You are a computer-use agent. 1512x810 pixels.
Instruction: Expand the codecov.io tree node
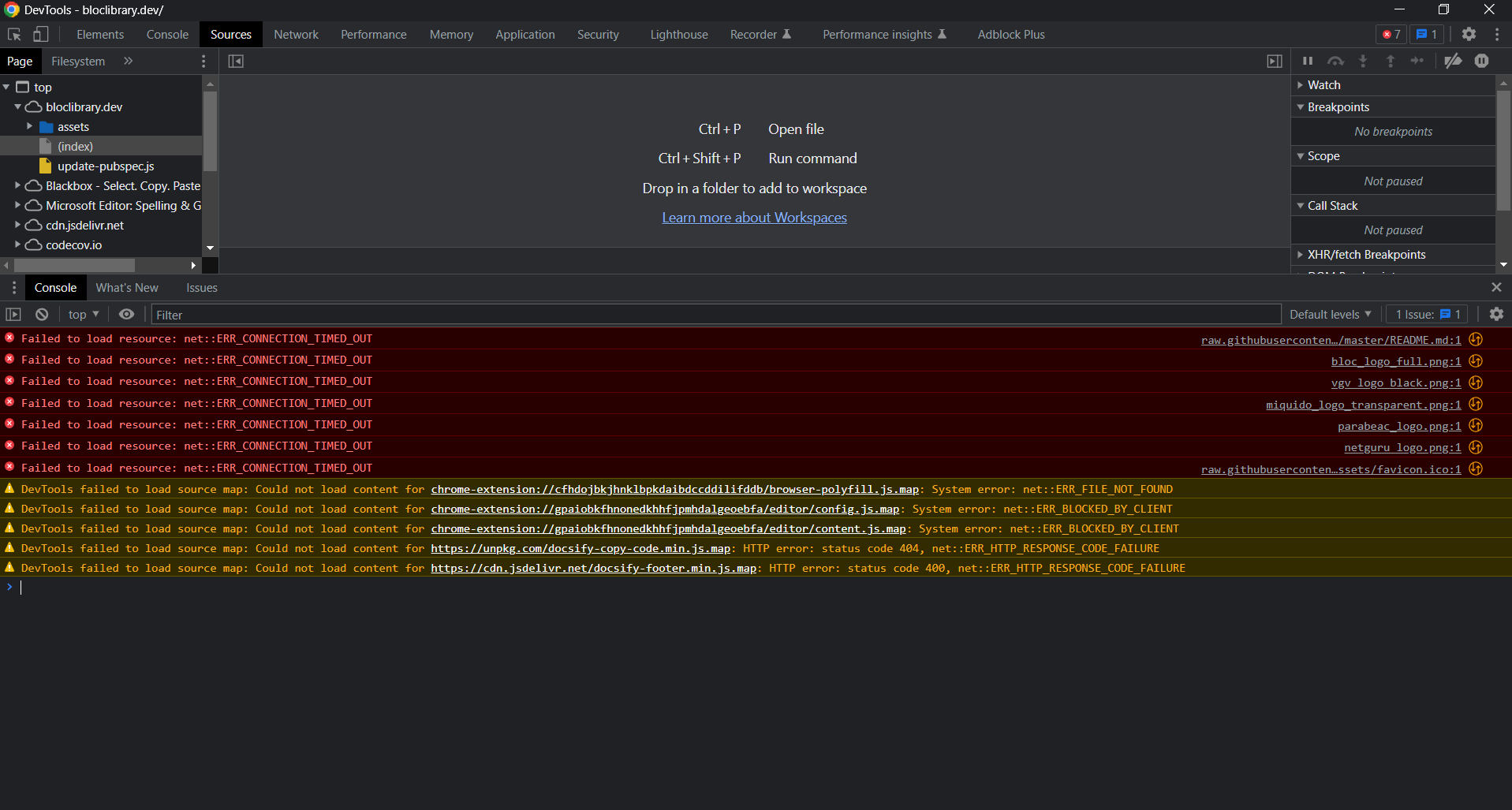[17, 244]
